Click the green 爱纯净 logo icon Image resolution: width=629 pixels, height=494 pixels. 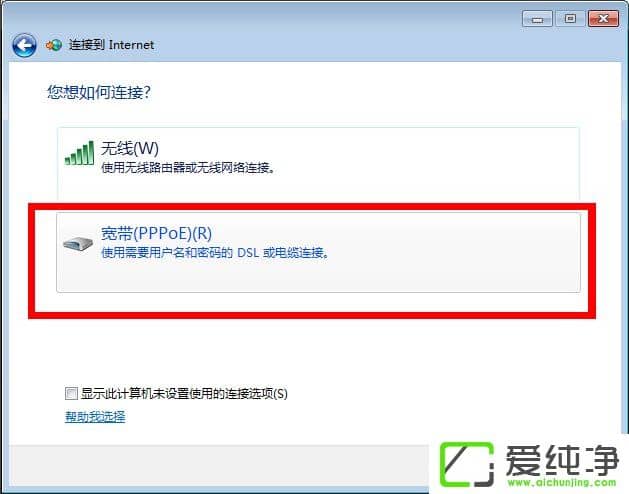click(467, 465)
